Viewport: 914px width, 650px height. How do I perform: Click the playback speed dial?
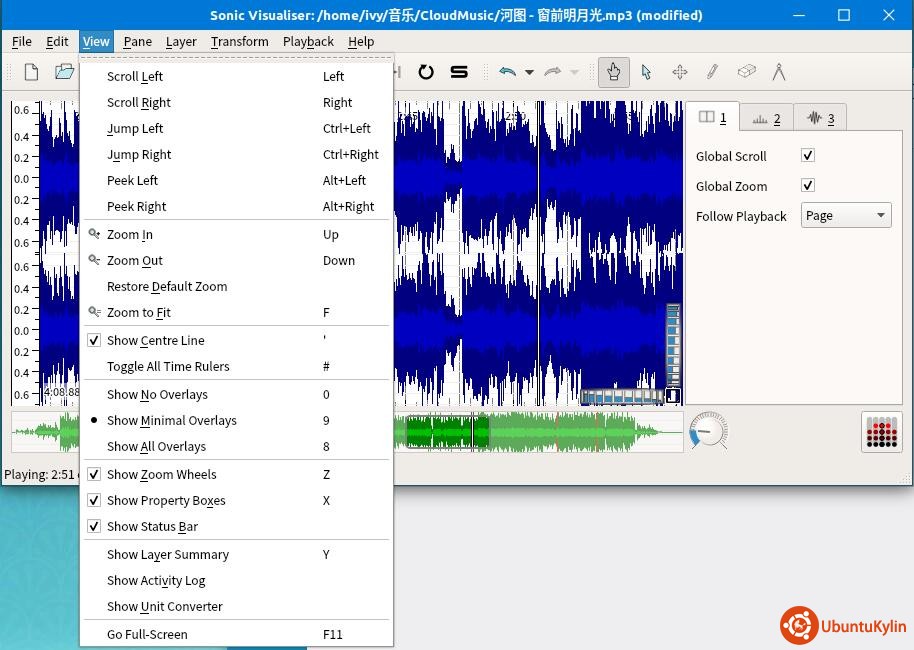pos(709,431)
